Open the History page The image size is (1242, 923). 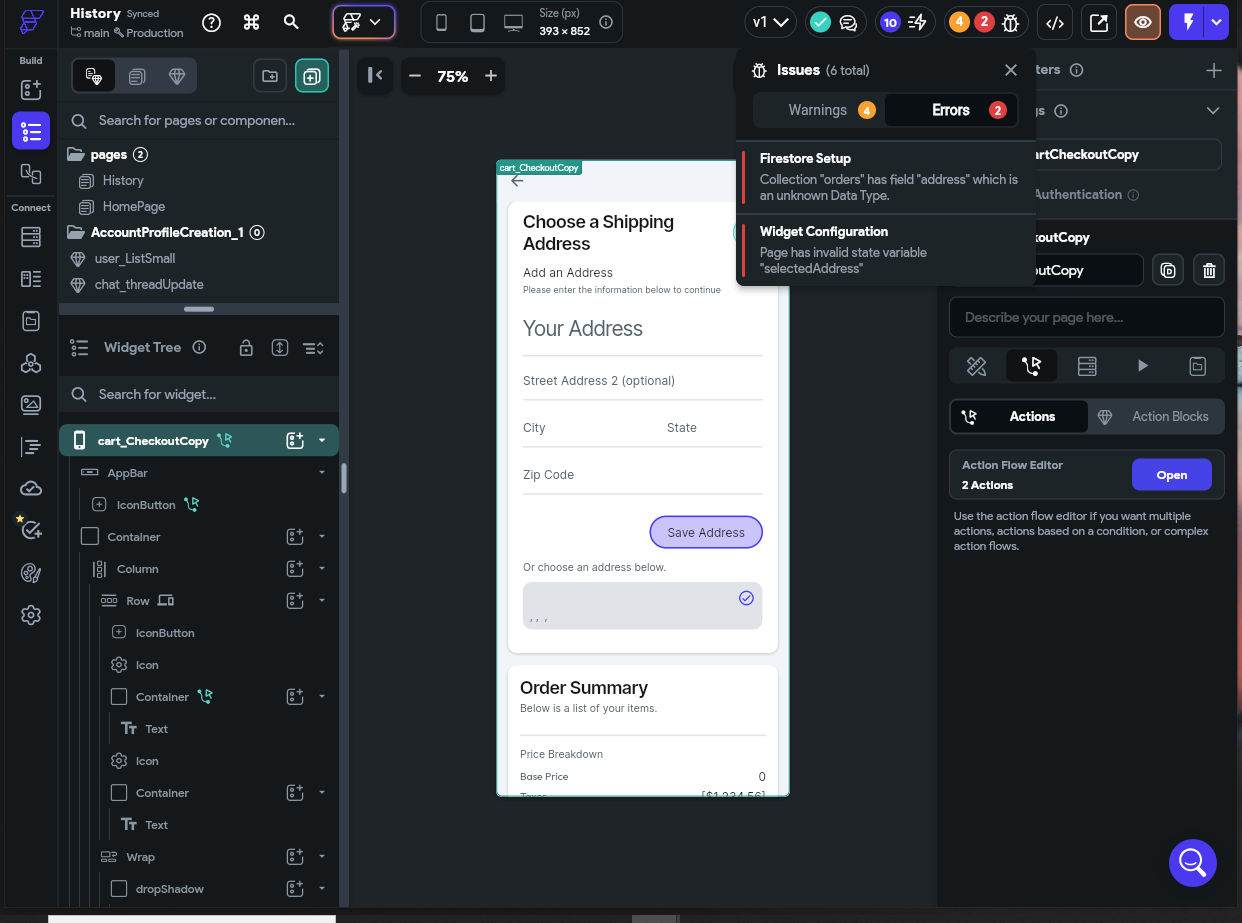point(123,180)
